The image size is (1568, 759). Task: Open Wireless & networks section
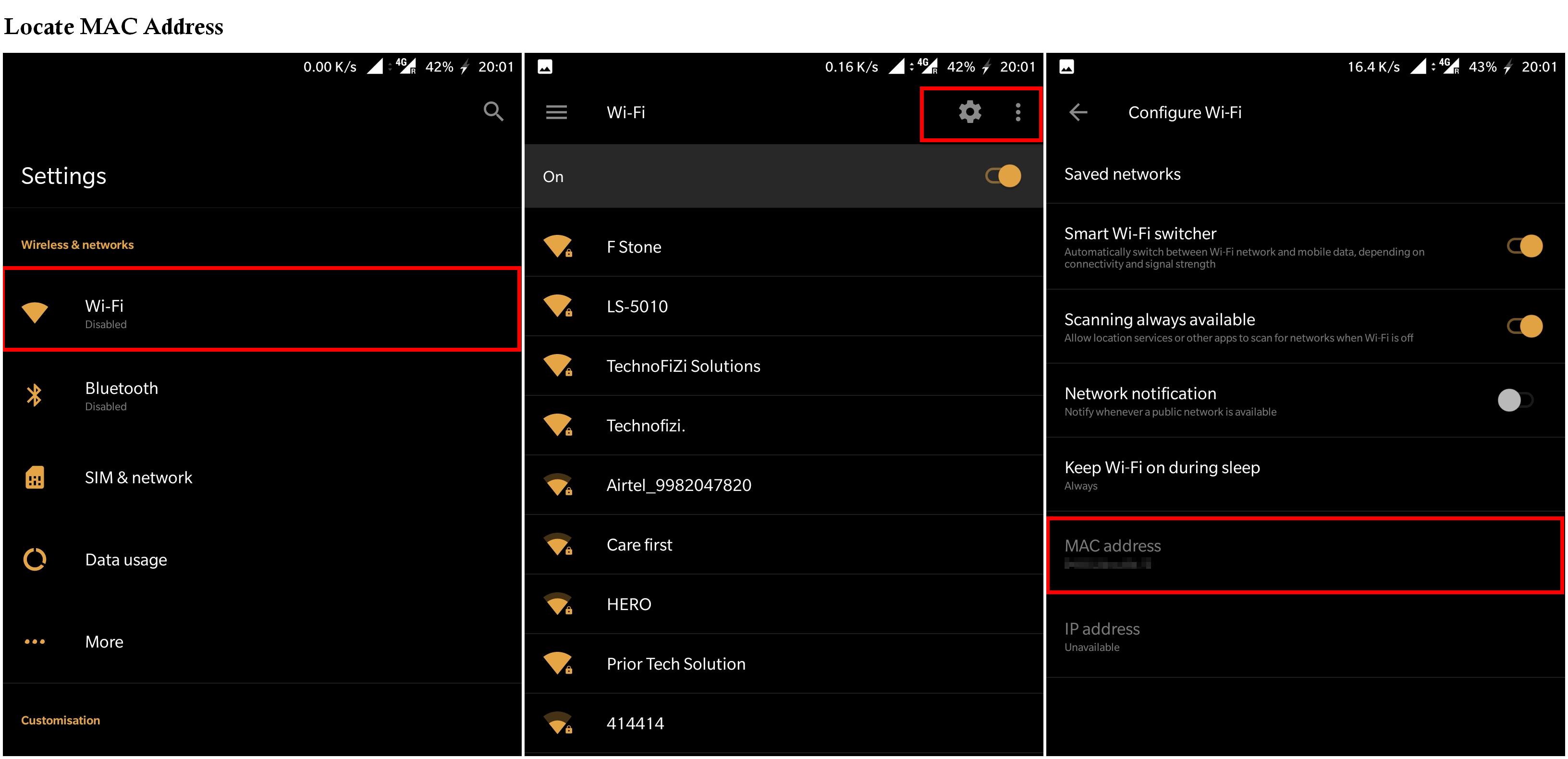click(x=78, y=245)
